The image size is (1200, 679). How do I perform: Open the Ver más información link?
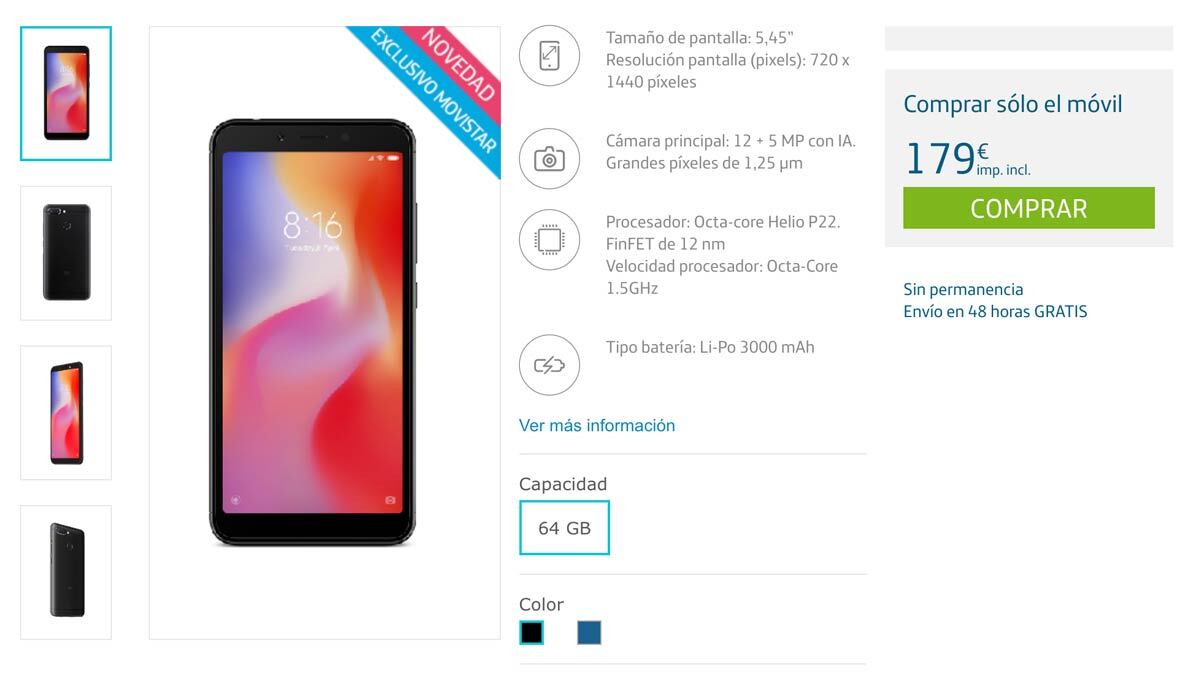tap(597, 425)
